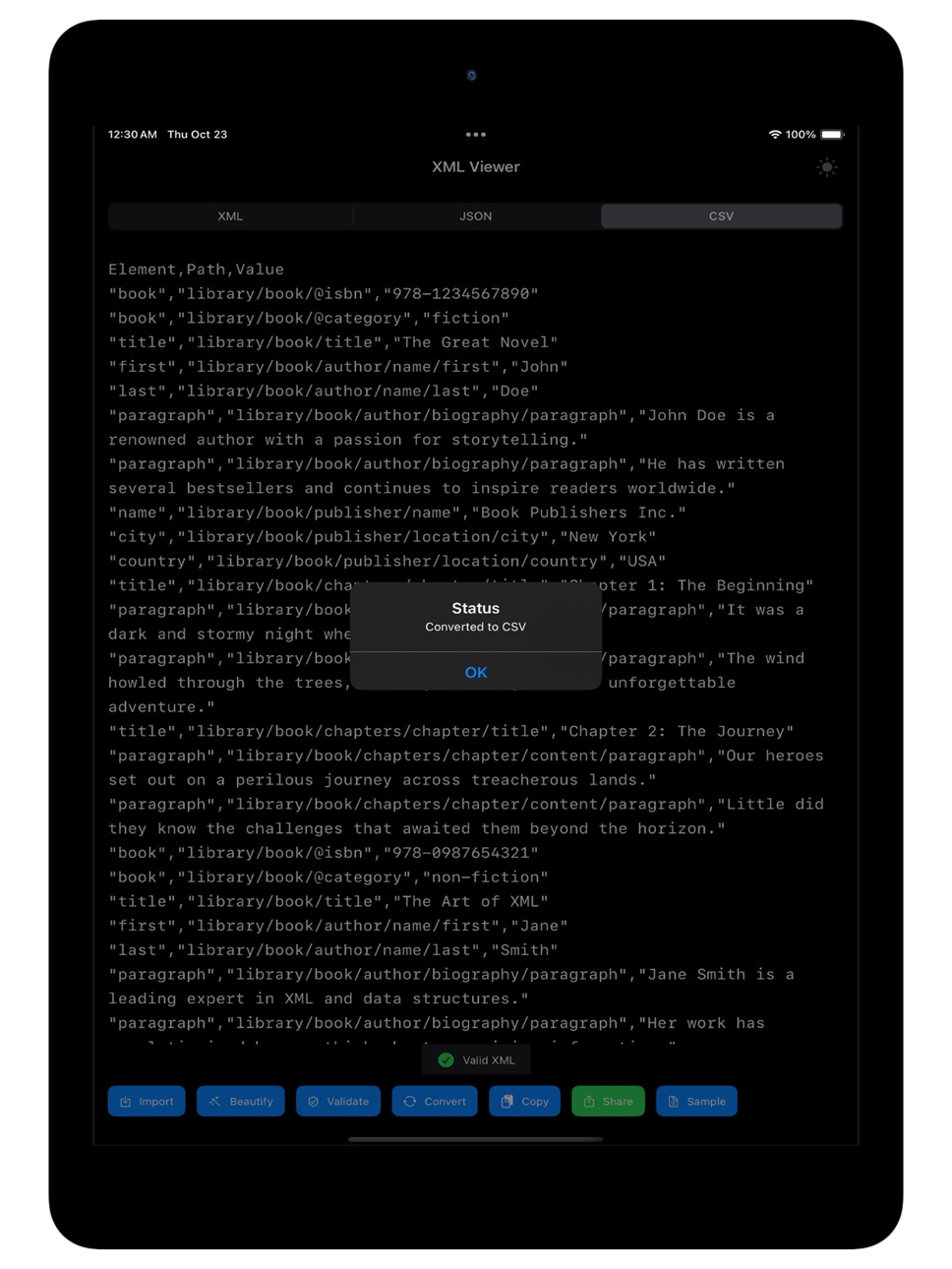Tap the row with category "fiction"
This screenshot has height=1269, width=952.
point(309,318)
